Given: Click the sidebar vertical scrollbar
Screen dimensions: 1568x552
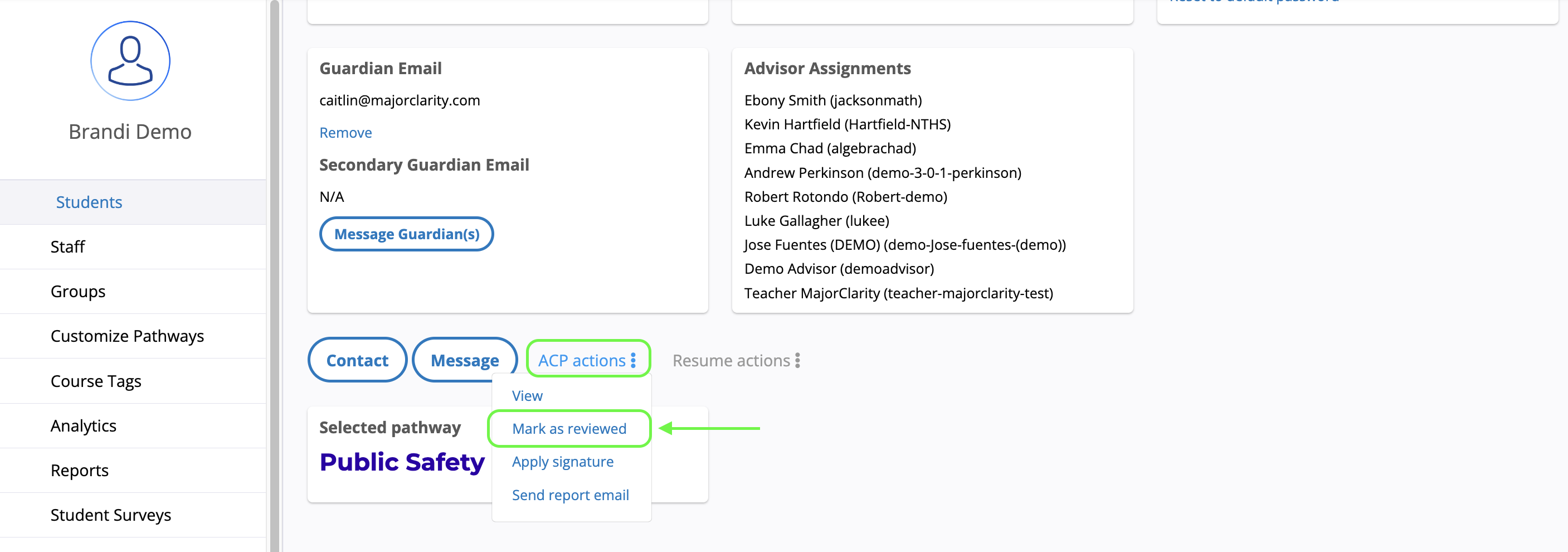Looking at the screenshot, I should 275,274.
